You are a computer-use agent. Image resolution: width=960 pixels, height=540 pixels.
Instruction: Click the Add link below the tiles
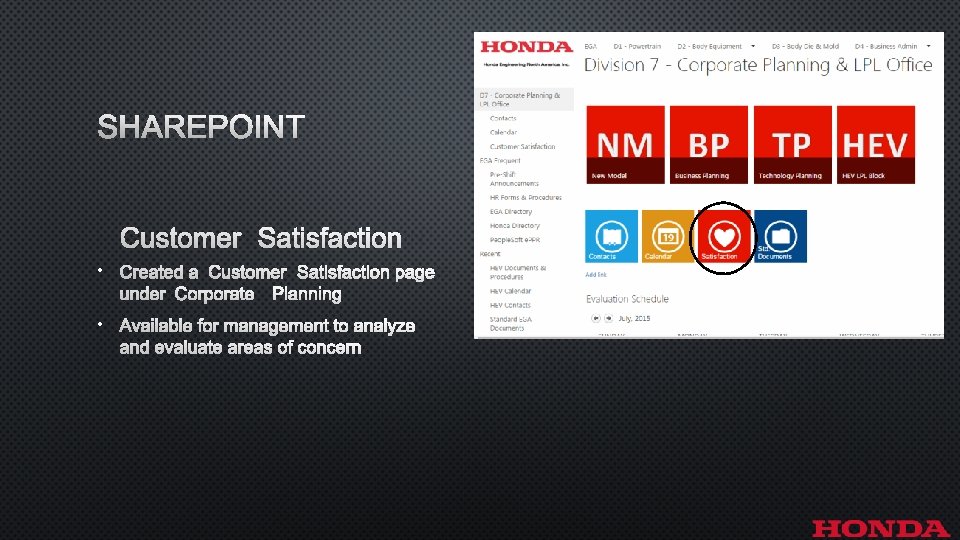[596, 275]
